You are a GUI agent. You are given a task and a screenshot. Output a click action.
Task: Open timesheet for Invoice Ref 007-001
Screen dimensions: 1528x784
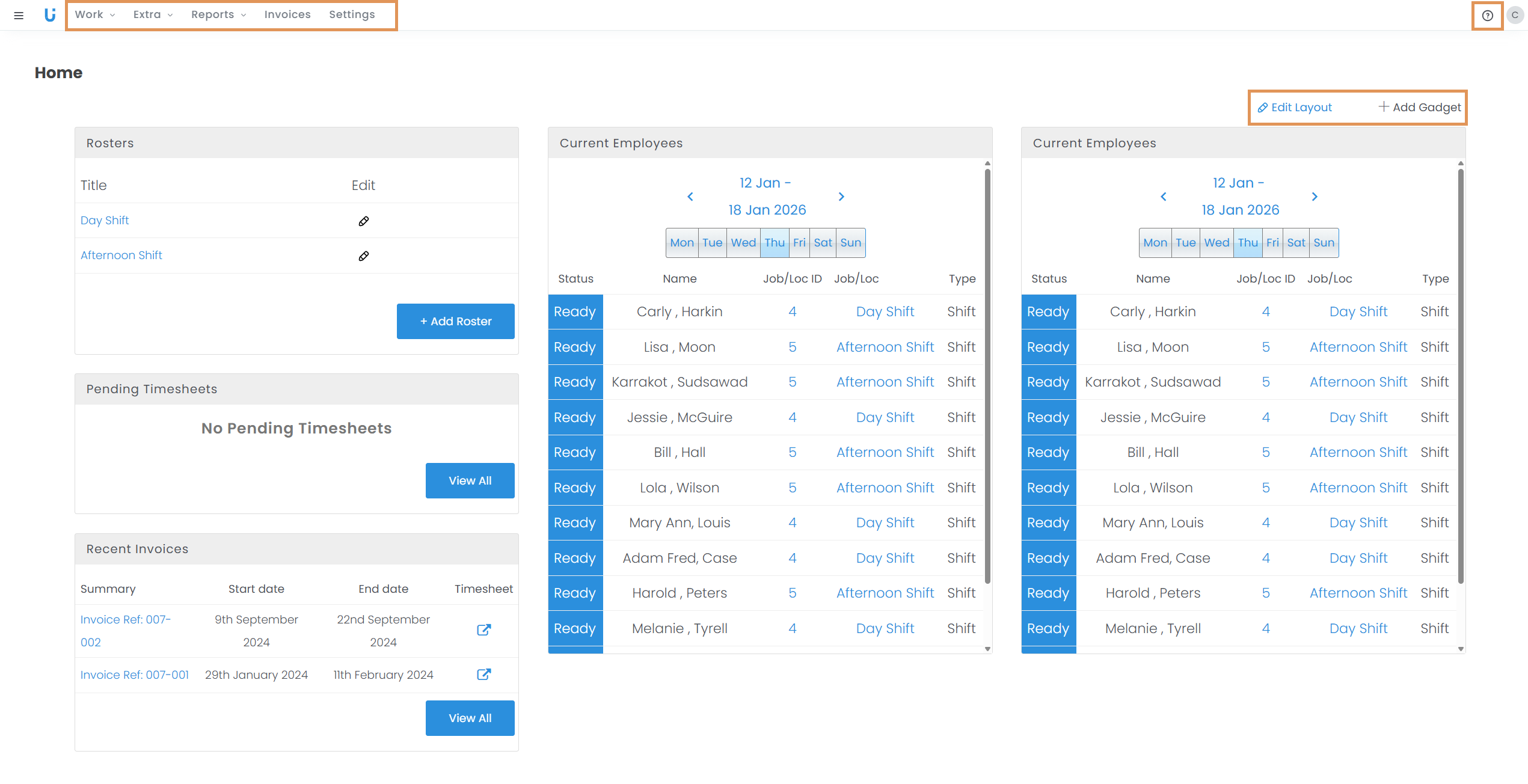pyautogui.click(x=483, y=674)
